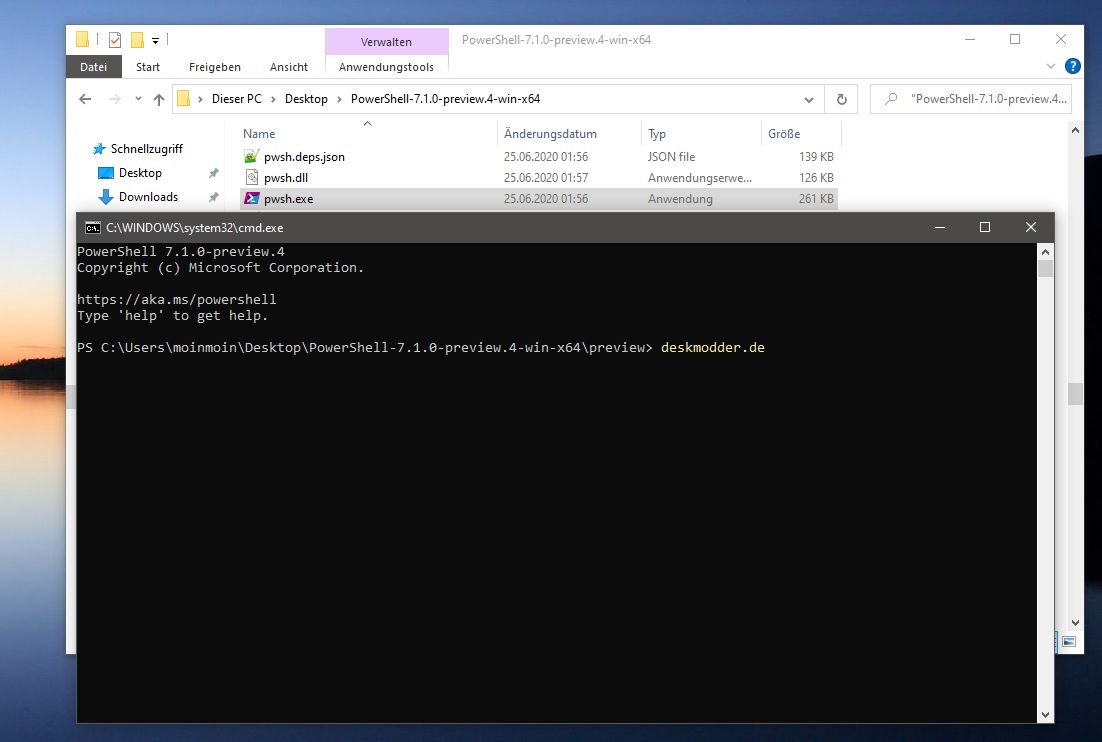Go up one folder level
This screenshot has height=742, width=1102.
159,99
